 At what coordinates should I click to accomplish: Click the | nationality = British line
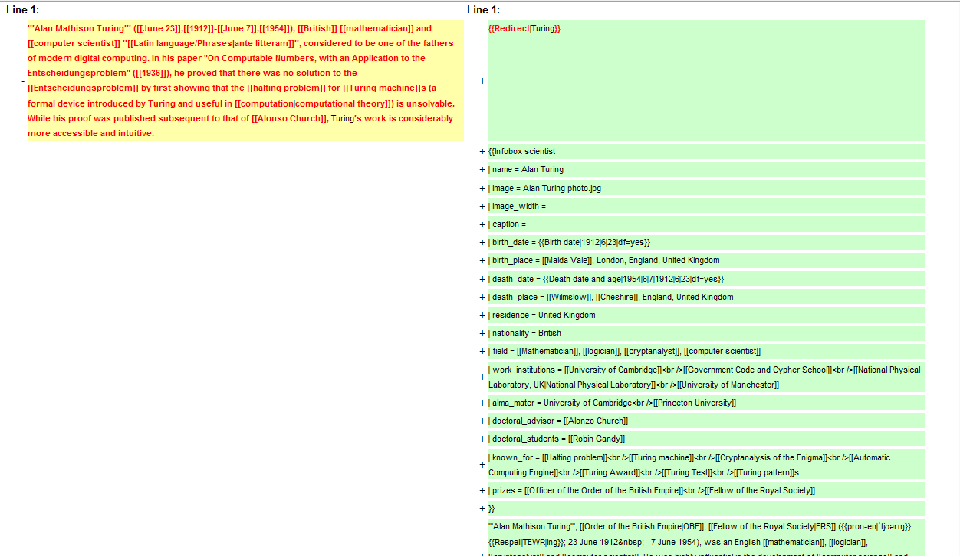click(x=706, y=333)
